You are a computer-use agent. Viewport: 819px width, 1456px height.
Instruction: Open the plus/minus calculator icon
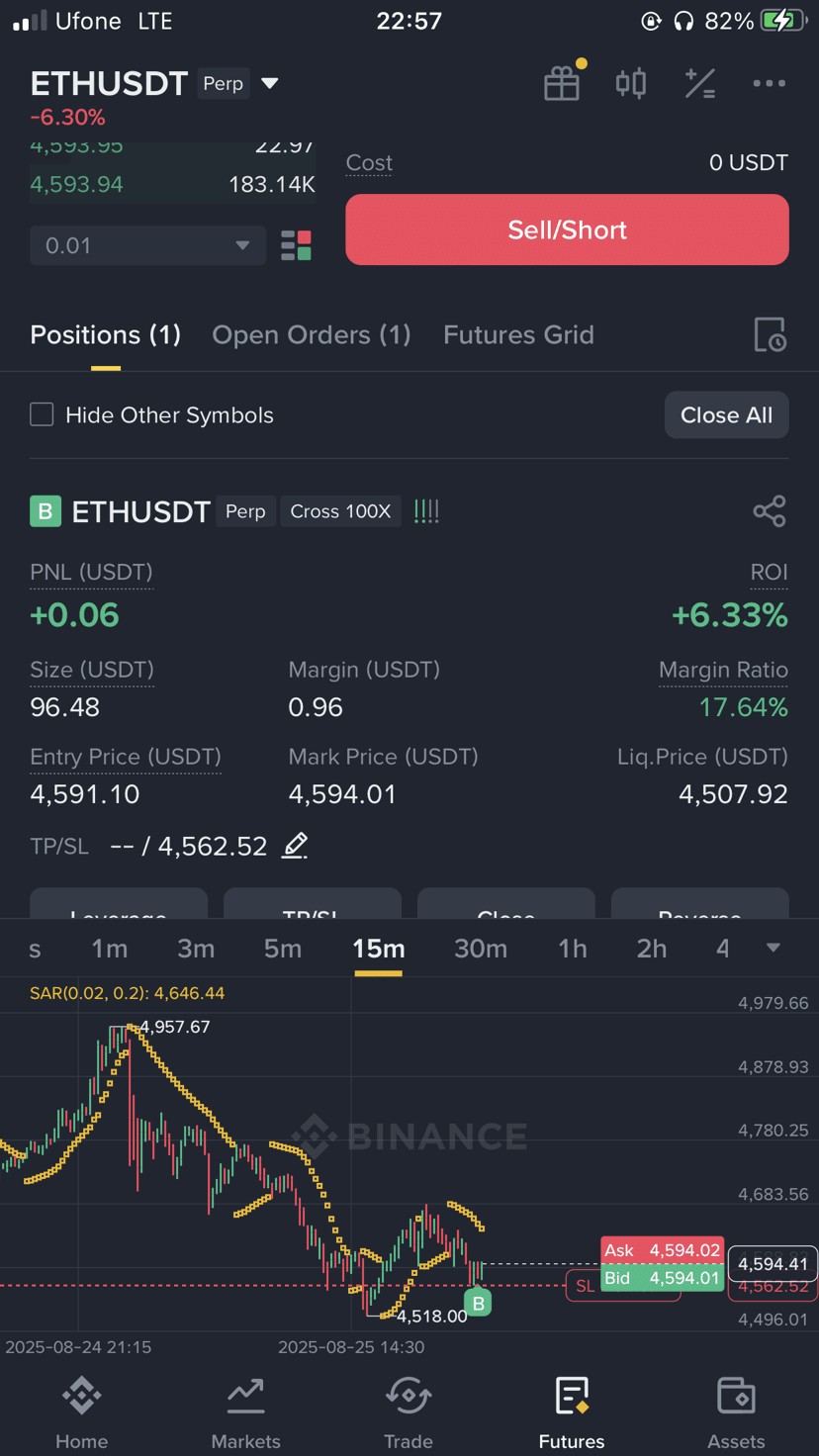click(x=700, y=83)
